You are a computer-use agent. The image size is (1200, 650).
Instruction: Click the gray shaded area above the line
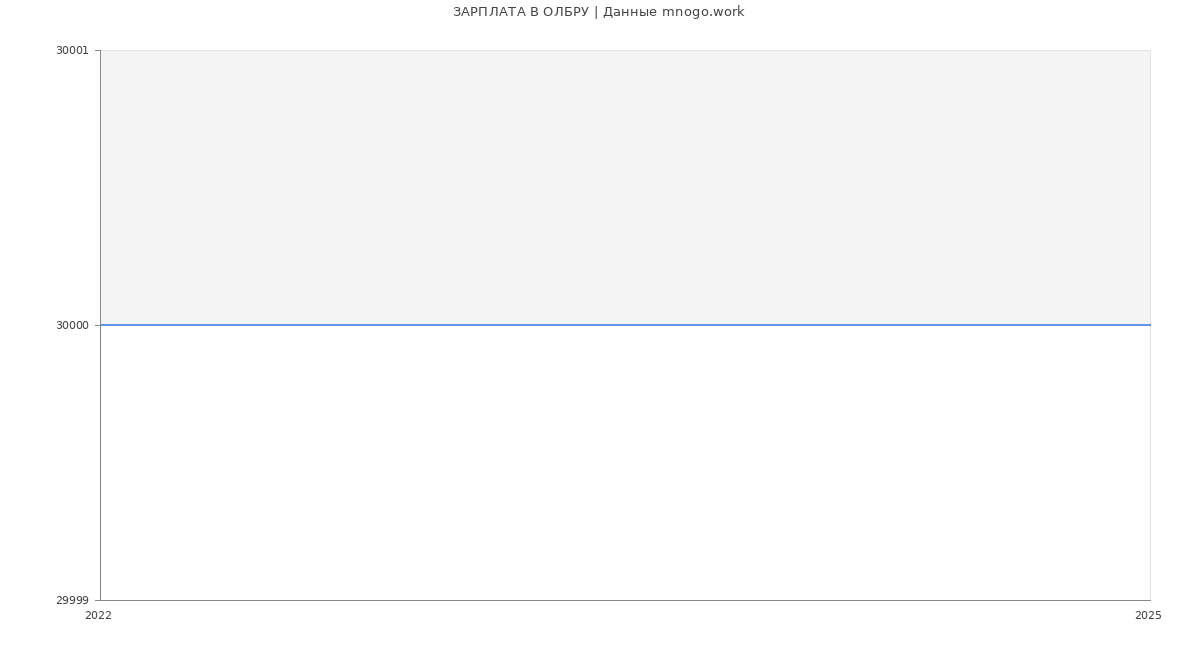(625, 187)
